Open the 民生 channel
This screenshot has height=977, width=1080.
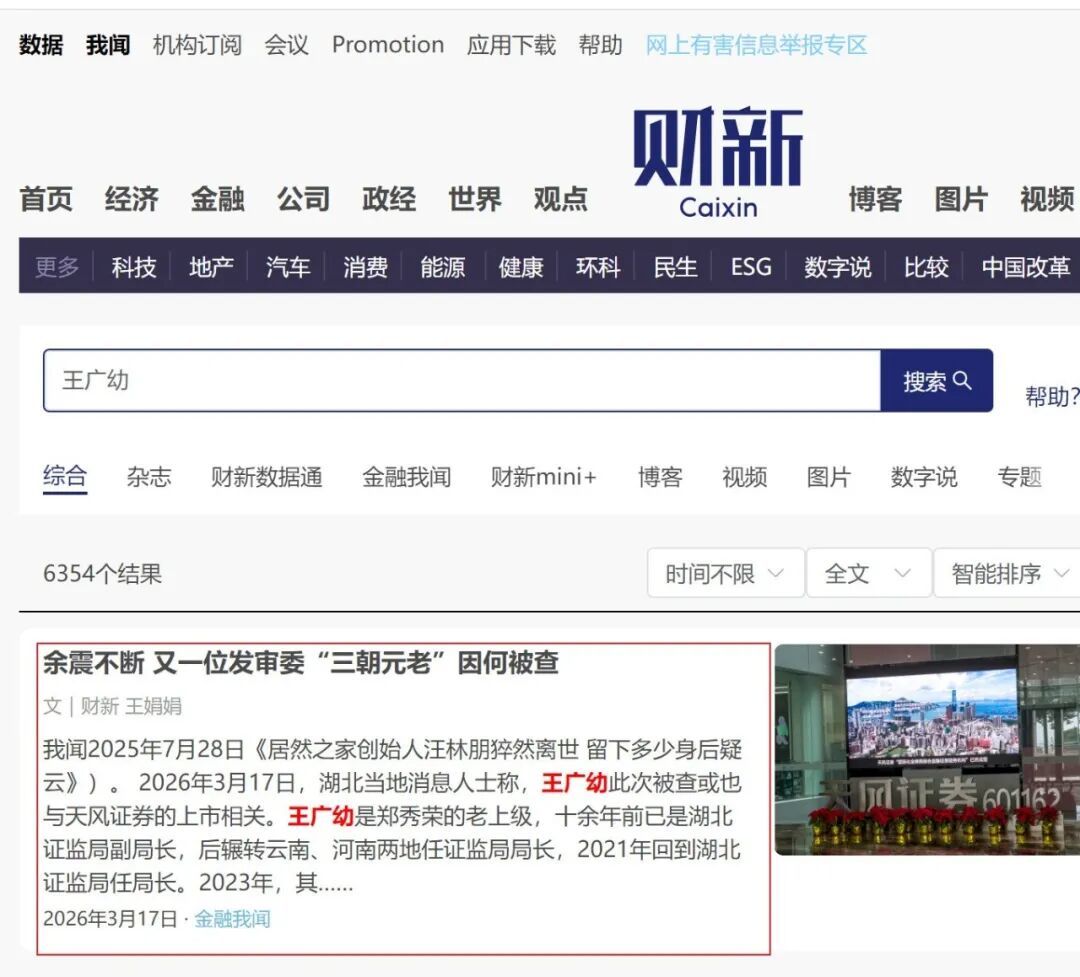coord(676,267)
